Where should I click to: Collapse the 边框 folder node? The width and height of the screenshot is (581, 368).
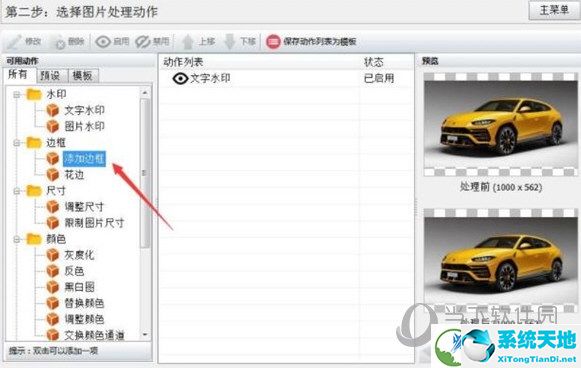17,143
